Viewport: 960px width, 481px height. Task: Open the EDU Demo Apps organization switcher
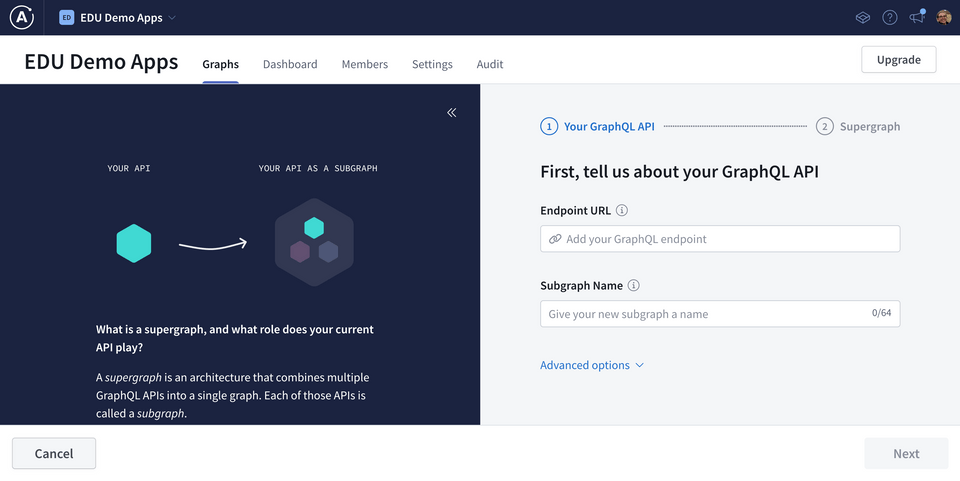pyautogui.click(x=118, y=18)
